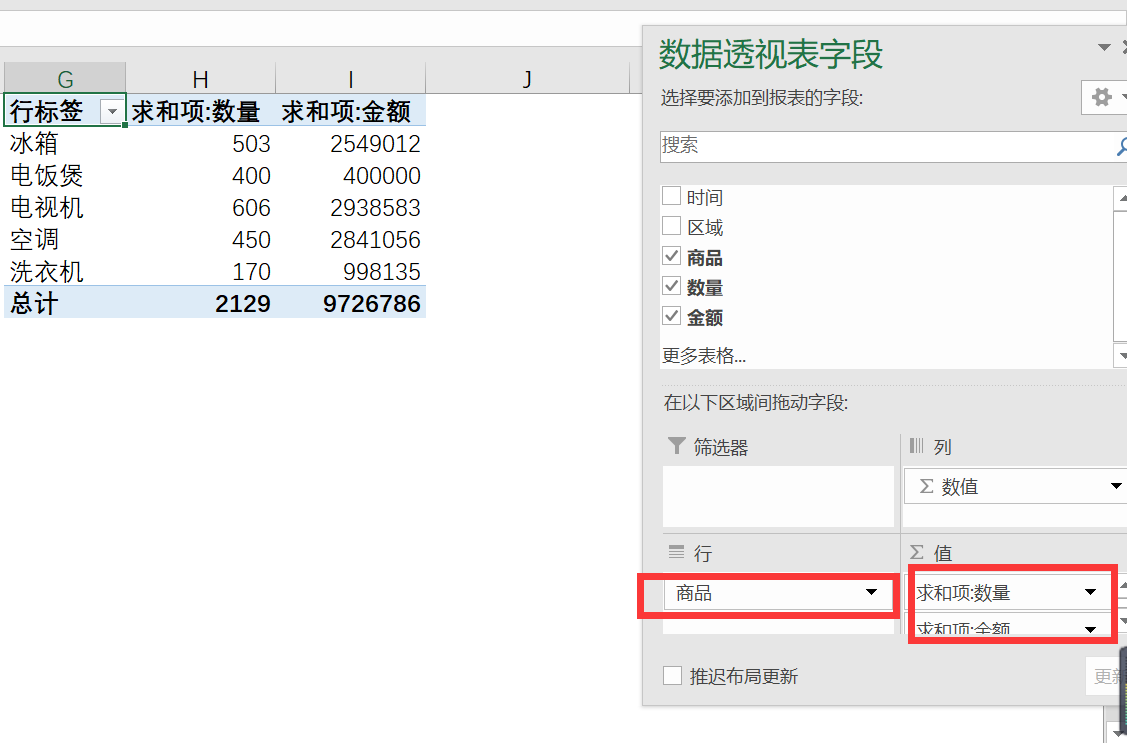
Task: Click cell with value 2549012
Action: coord(350,143)
